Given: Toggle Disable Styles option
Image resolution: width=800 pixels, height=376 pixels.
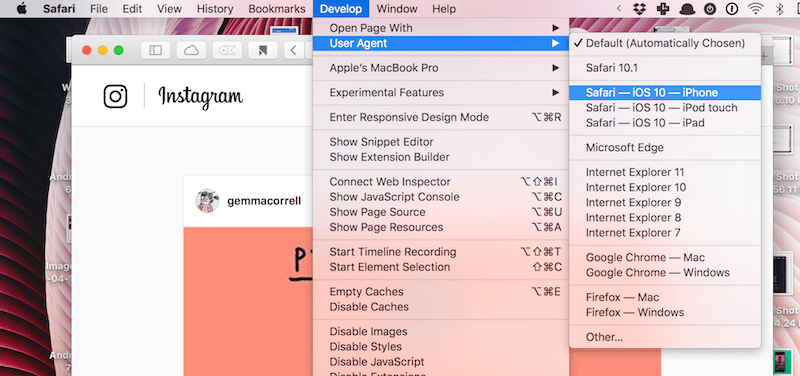Looking at the screenshot, I should point(441,347).
